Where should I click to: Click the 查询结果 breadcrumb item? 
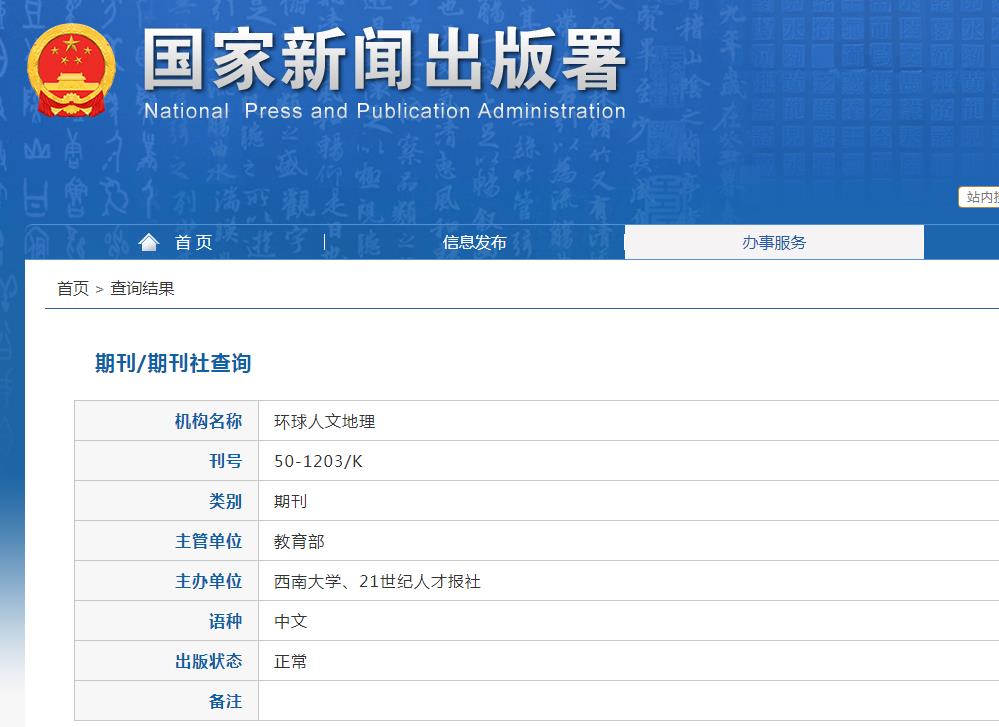(142, 289)
